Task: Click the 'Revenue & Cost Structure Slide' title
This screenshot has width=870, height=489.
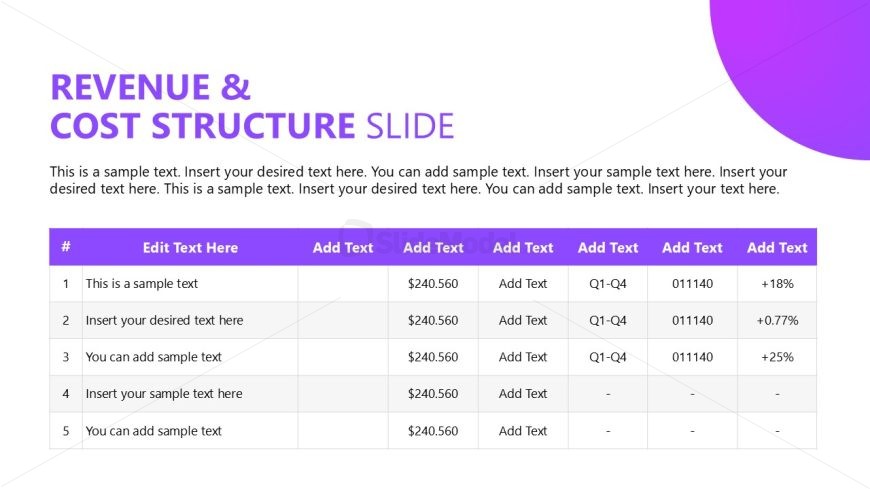Action: coord(251,106)
